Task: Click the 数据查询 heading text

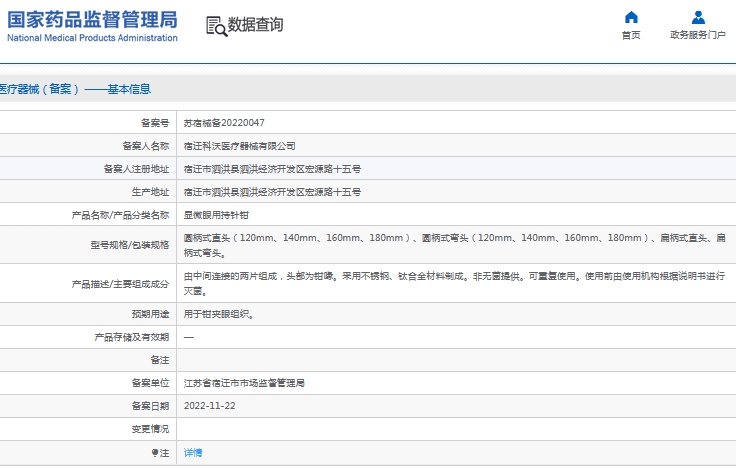Action: [x=255, y=24]
